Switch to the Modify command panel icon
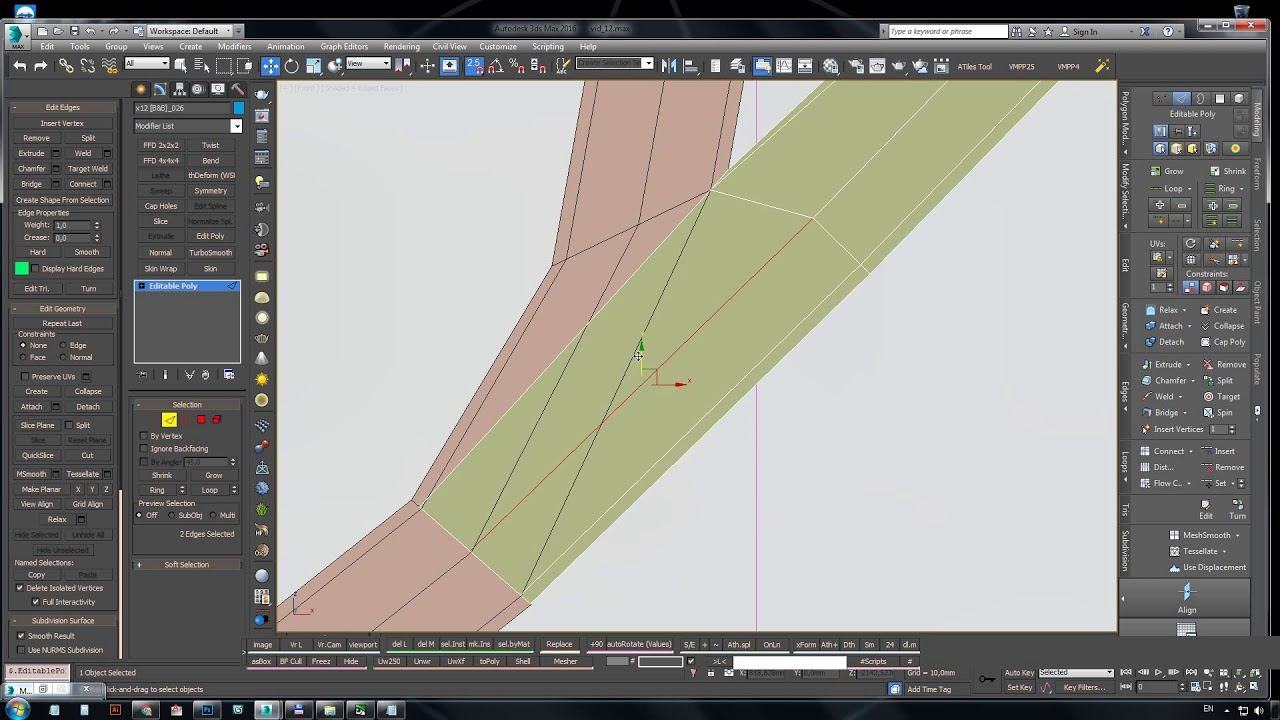This screenshot has width=1280, height=720. (160, 89)
